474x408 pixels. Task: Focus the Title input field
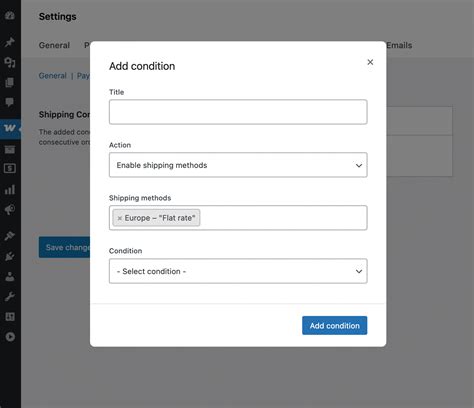tap(238, 112)
